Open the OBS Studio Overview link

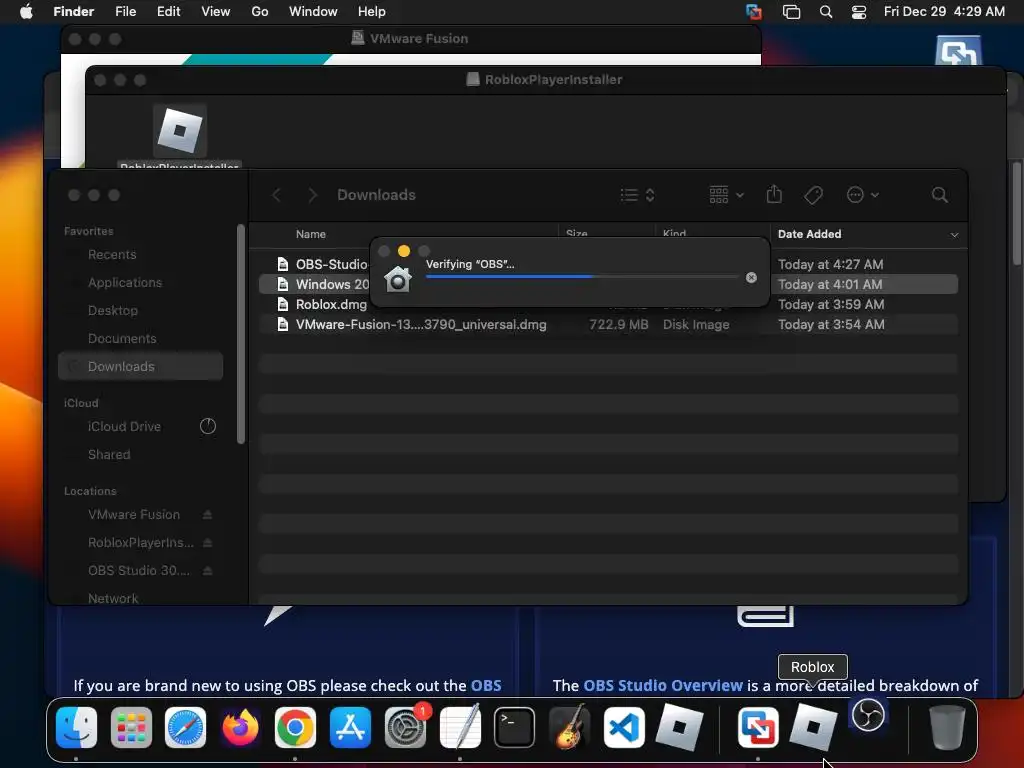663,686
